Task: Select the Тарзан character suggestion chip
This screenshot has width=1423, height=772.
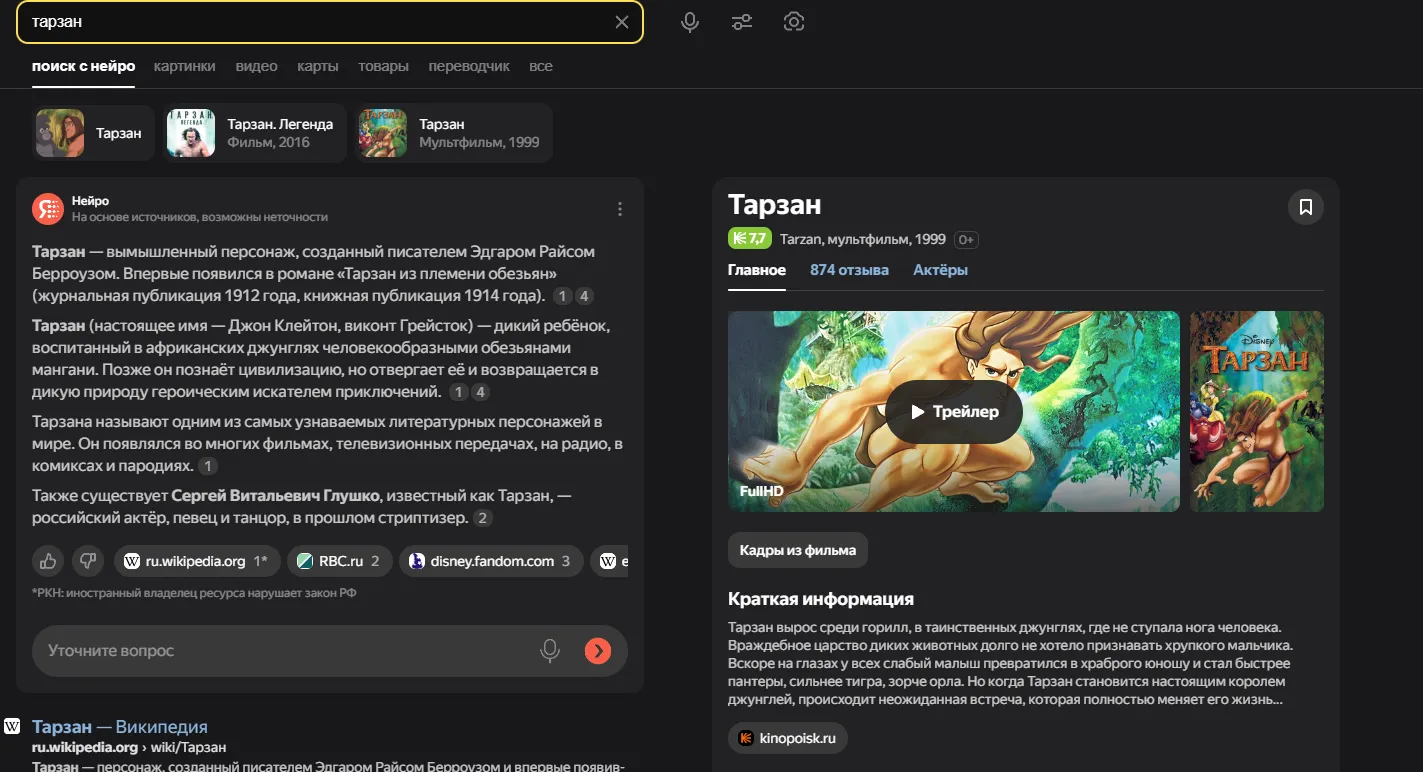Action: pyautogui.click(x=93, y=133)
